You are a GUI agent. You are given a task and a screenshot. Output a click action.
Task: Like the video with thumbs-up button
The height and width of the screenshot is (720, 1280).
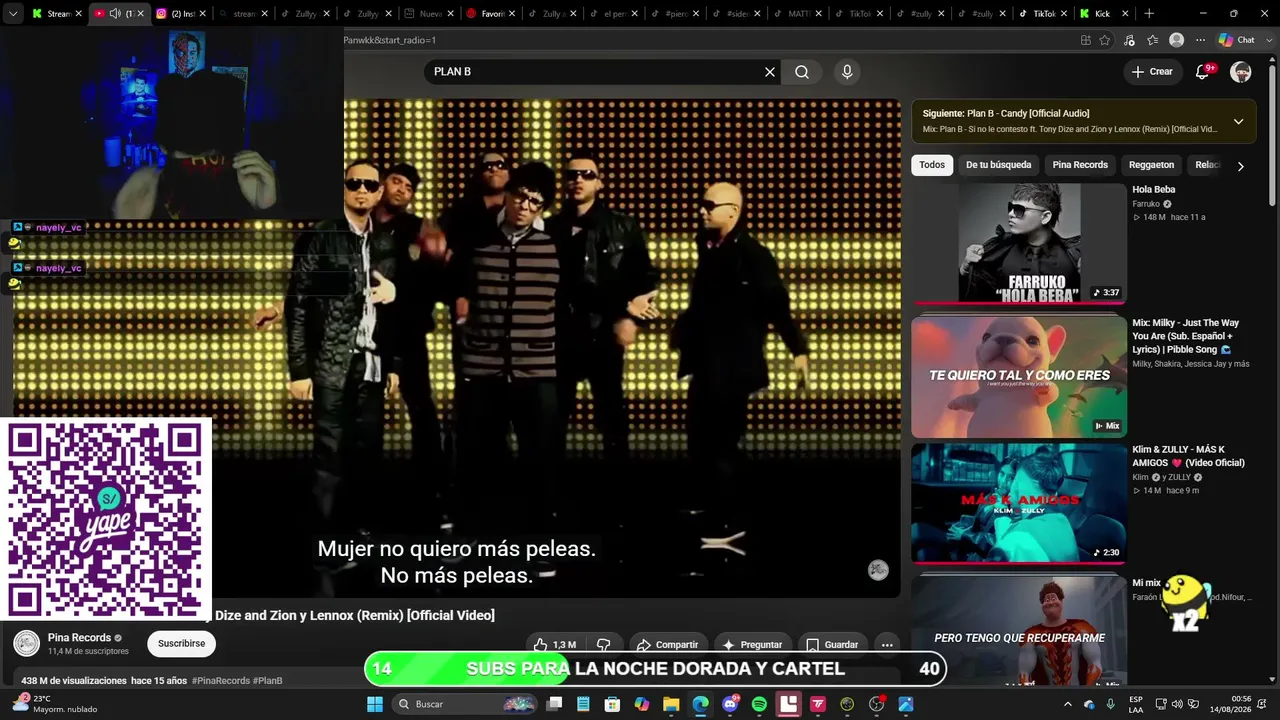point(557,645)
